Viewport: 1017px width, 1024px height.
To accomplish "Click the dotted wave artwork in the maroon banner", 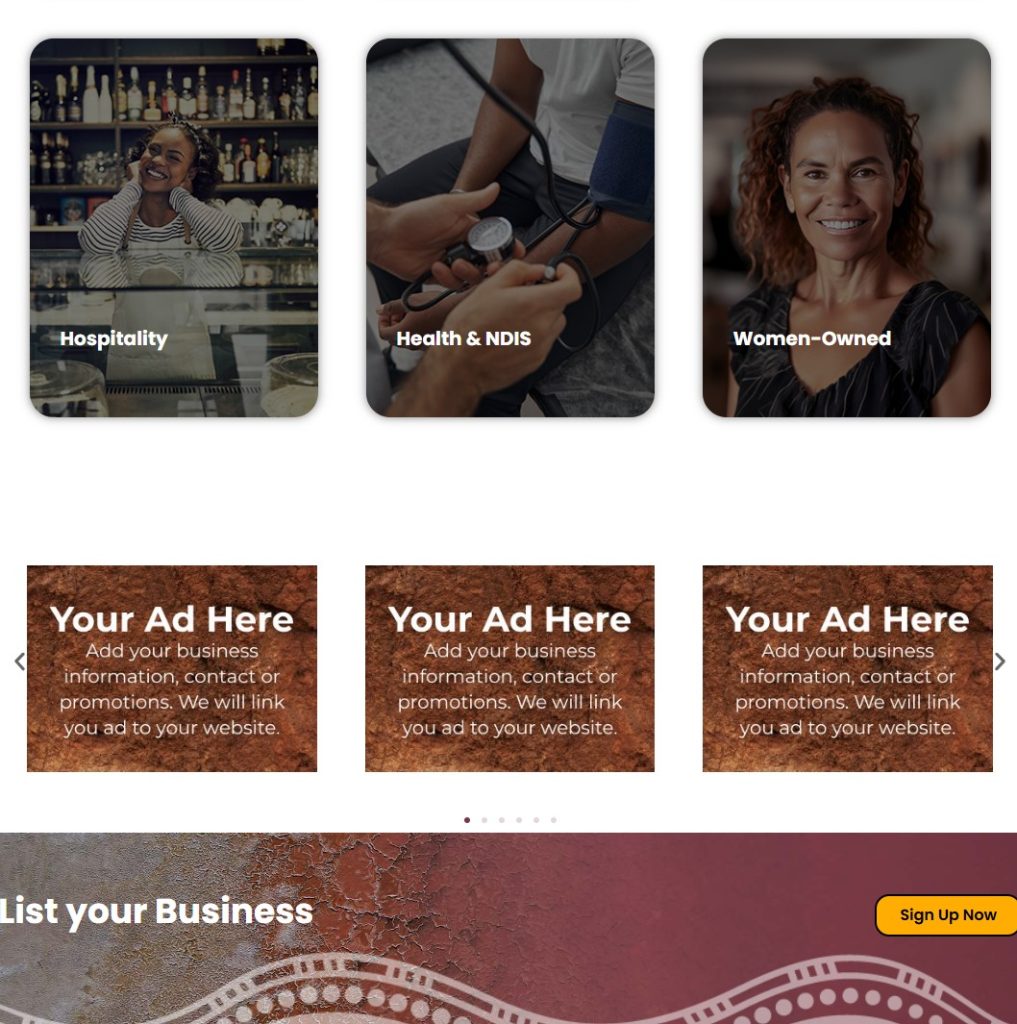I will coord(508,989).
